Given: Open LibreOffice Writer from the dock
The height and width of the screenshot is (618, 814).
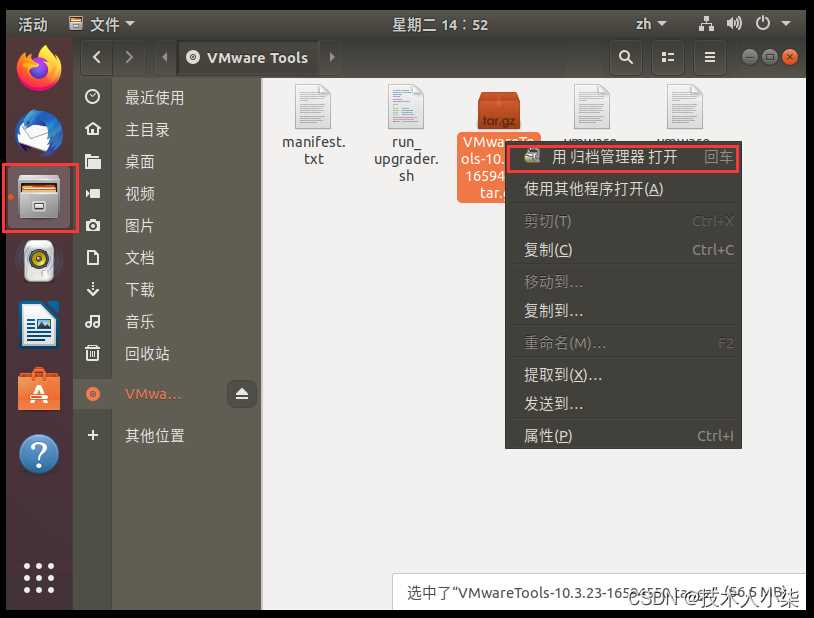Looking at the screenshot, I should (x=39, y=326).
